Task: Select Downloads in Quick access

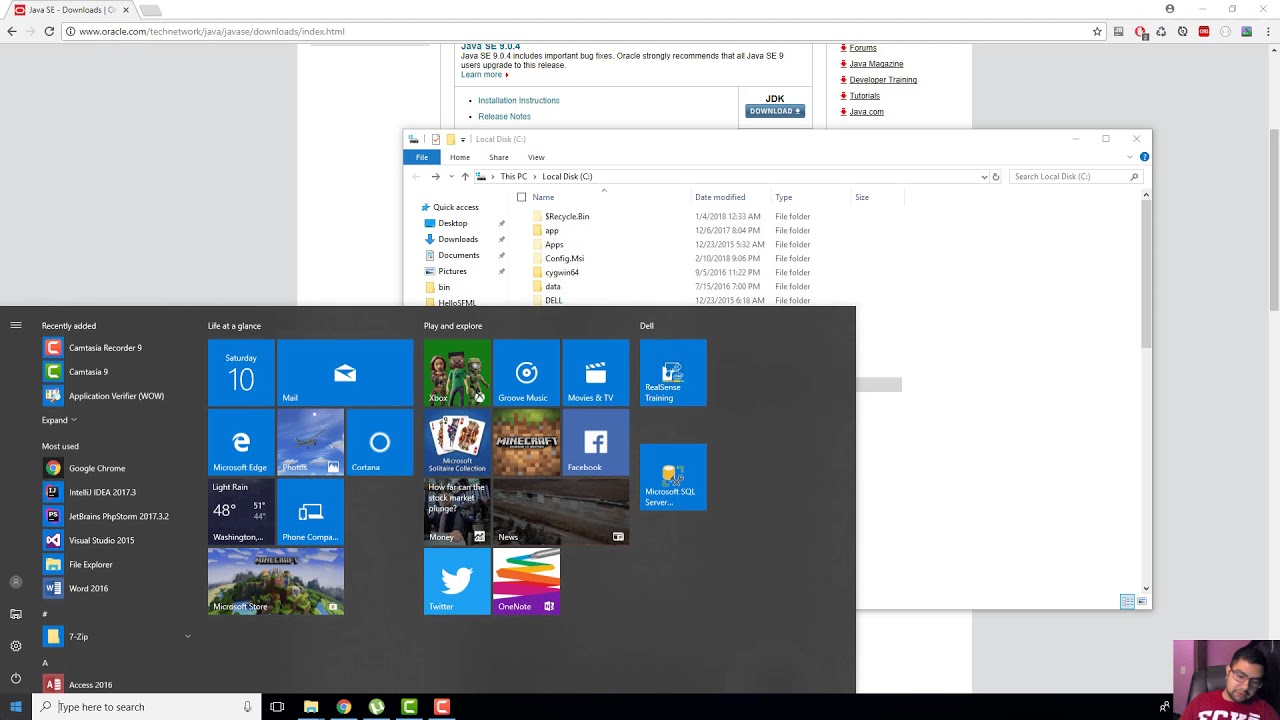Action: tap(458, 239)
